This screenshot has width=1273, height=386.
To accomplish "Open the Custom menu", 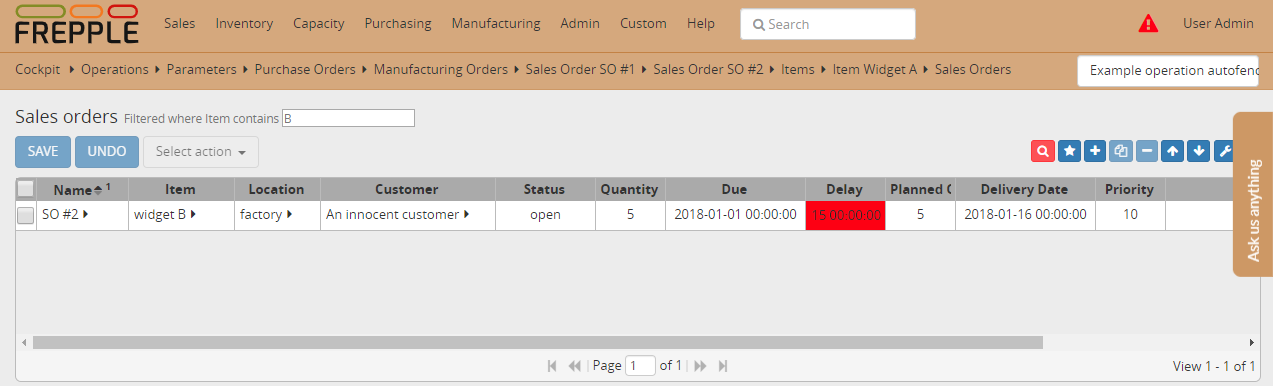I will [x=643, y=23].
